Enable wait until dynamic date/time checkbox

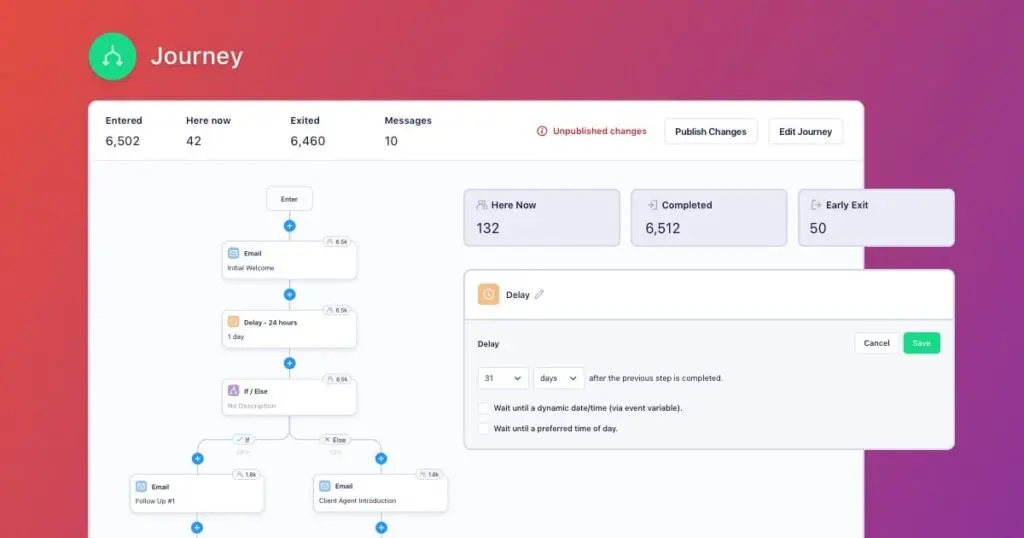(483, 408)
